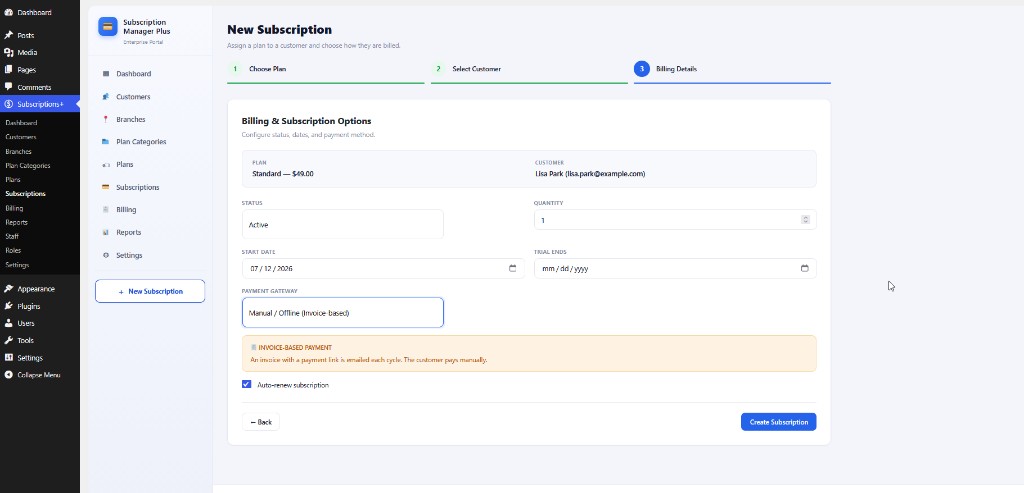
Task: Click the "INVOICE-BASED PAYMENT" notice heading
Action: point(295,348)
